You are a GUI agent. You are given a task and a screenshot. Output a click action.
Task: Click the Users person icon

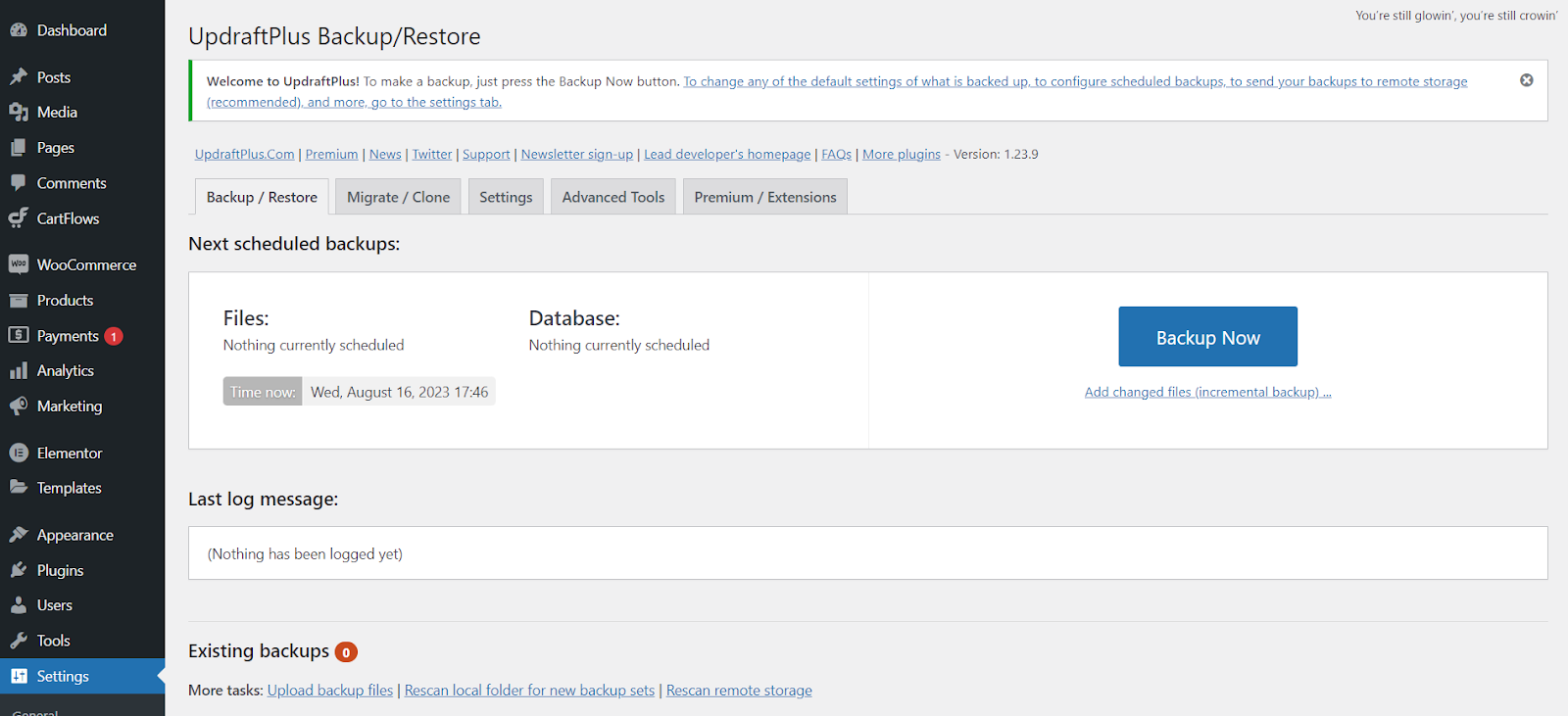point(19,605)
